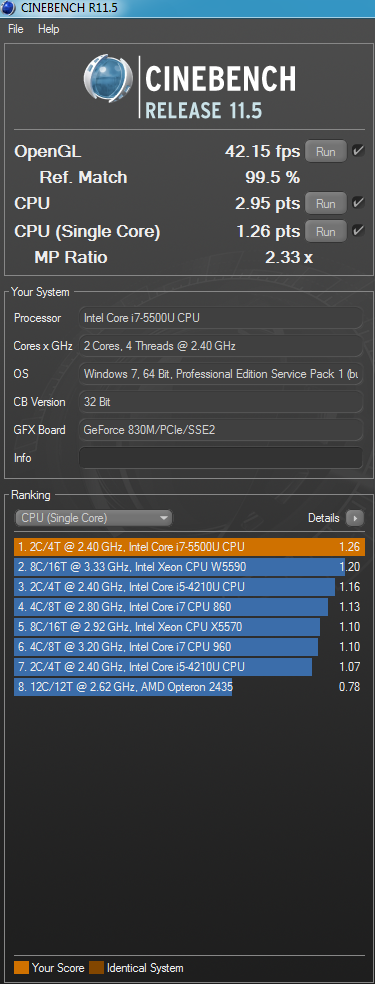Open the File menu
Screen dimensions: 375x984
click(16, 29)
